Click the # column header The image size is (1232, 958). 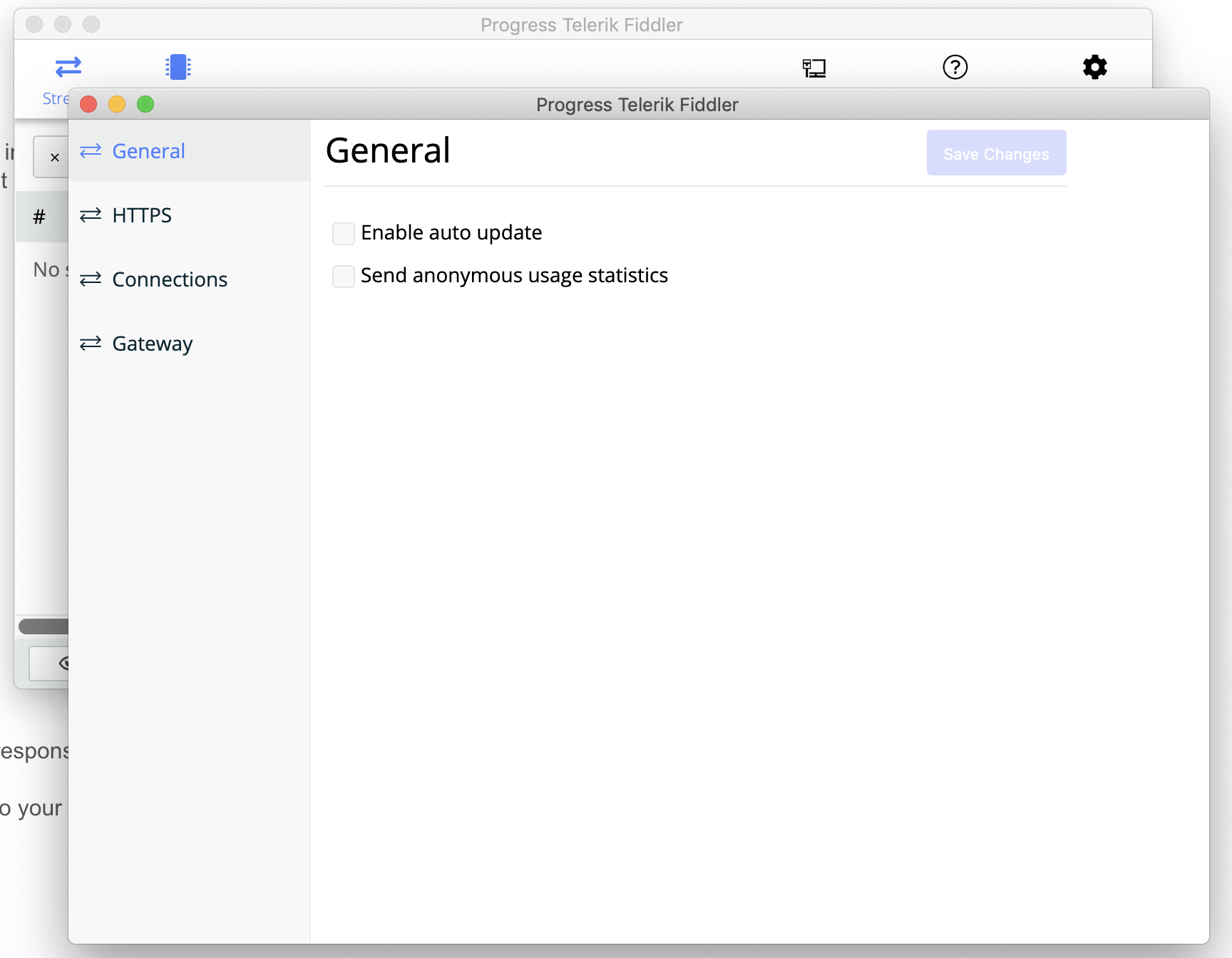40,217
